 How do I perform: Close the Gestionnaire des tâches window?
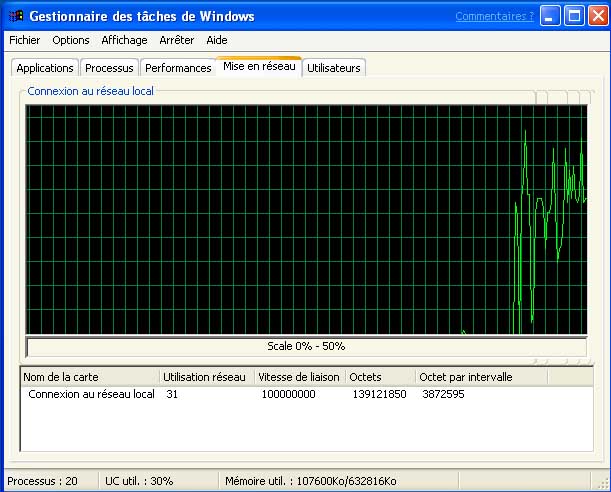[598, 16]
